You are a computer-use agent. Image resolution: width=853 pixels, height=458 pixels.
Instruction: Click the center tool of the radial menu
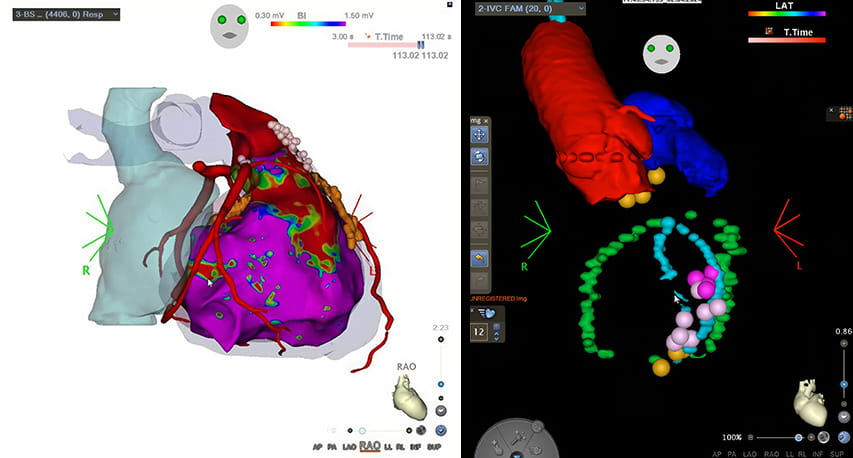[x=517, y=437]
